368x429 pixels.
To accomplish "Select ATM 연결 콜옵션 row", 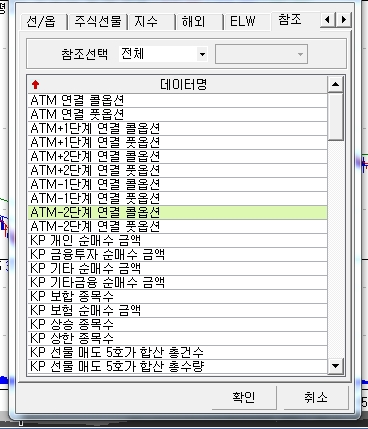I will click(x=177, y=100).
